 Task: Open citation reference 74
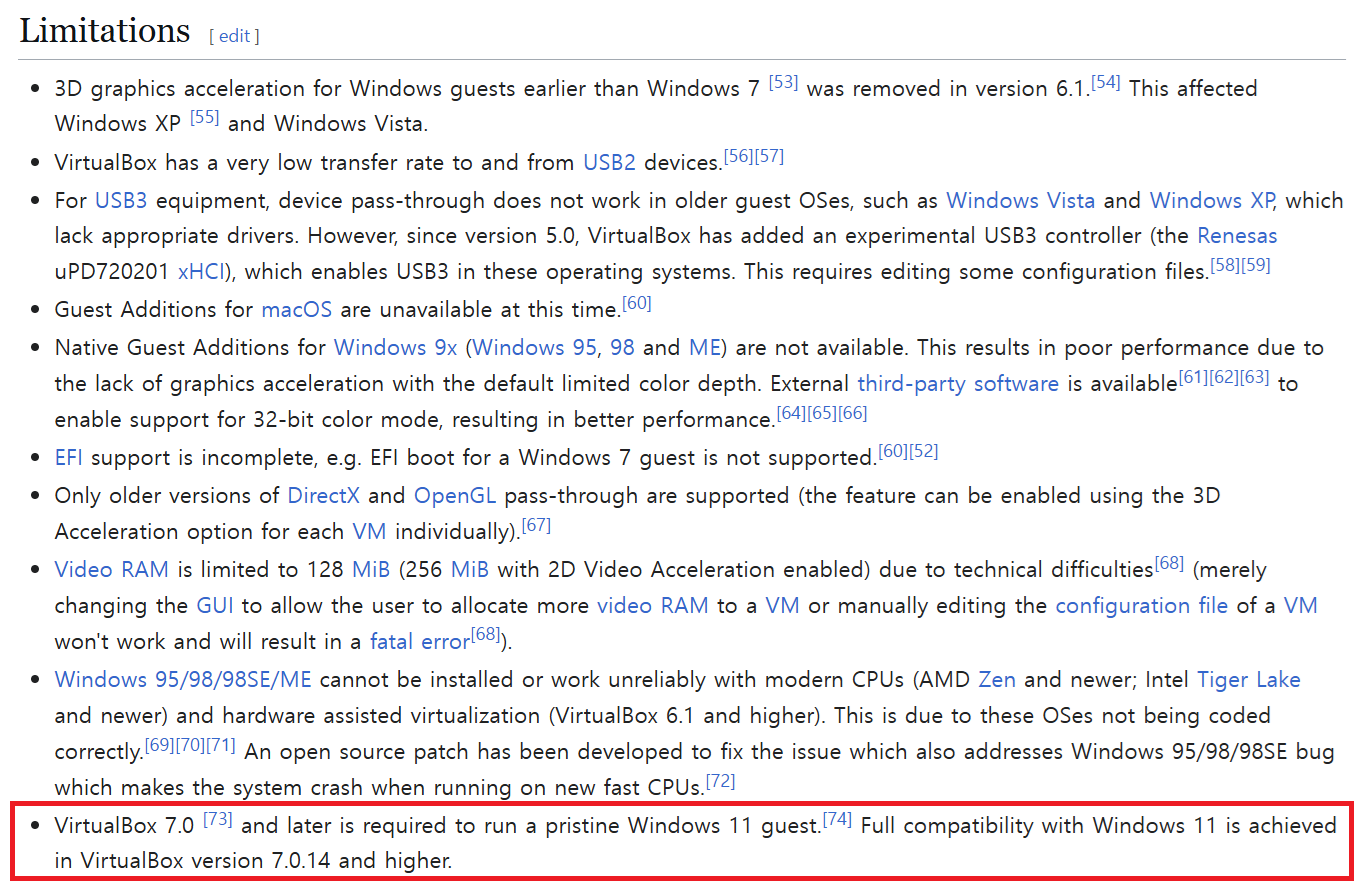(837, 819)
